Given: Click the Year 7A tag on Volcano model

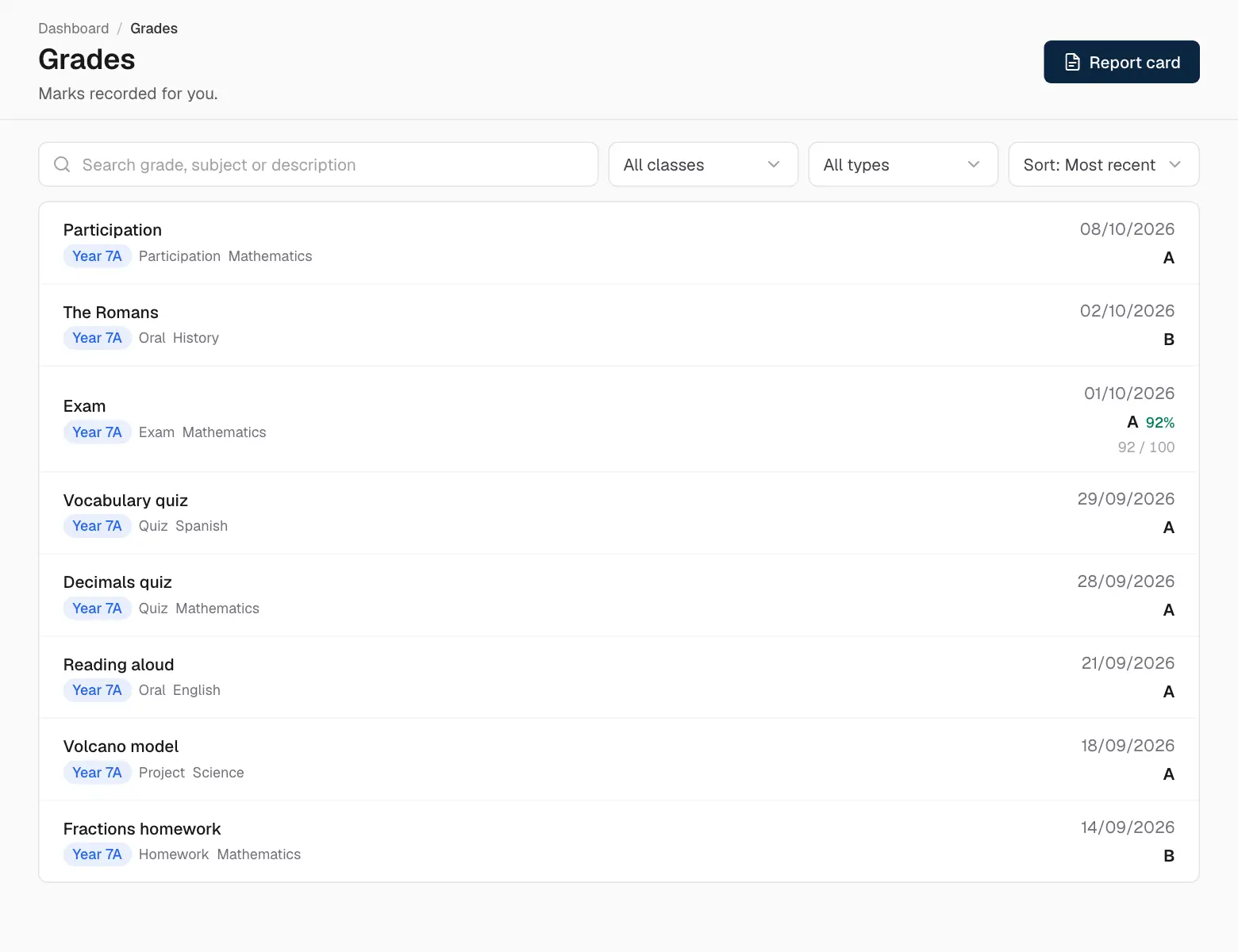Looking at the screenshot, I should pyautogui.click(x=97, y=773).
